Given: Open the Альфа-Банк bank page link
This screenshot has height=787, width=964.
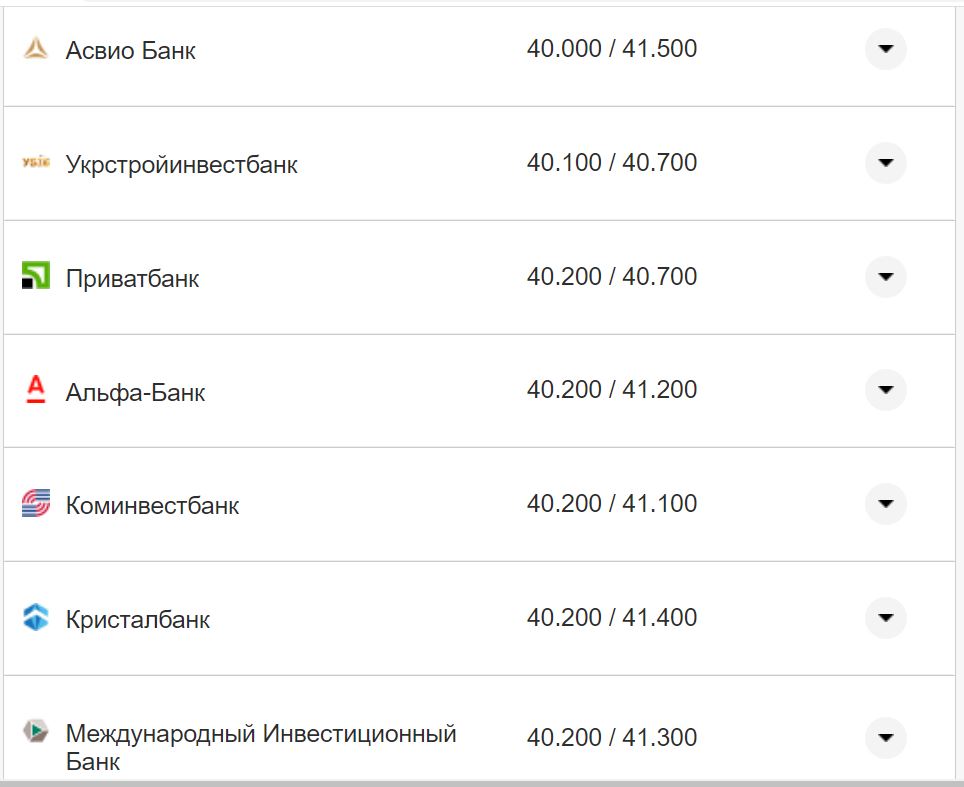Looking at the screenshot, I should [137, 391].
